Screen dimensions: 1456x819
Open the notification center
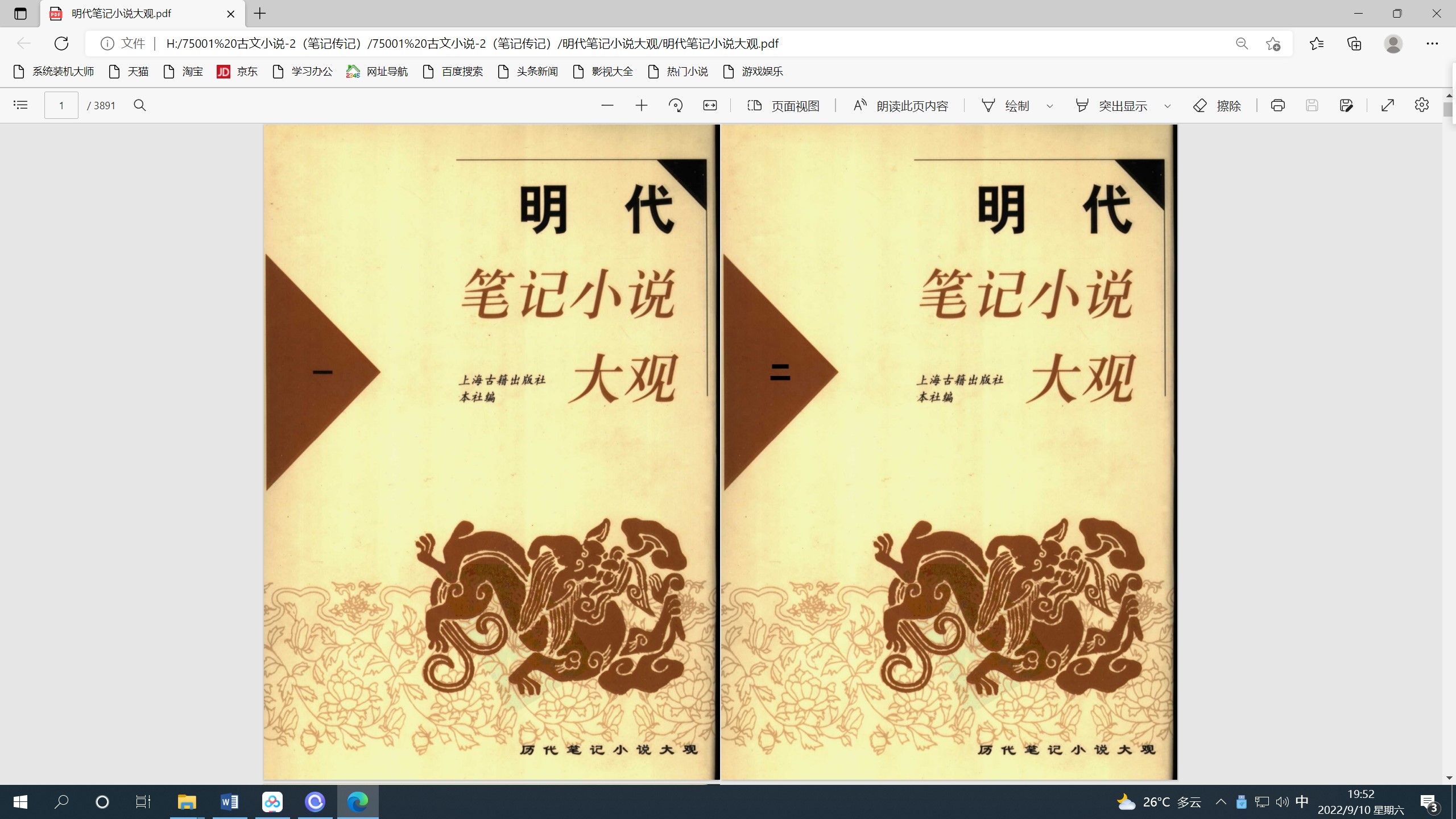(x=1429, y=803)
